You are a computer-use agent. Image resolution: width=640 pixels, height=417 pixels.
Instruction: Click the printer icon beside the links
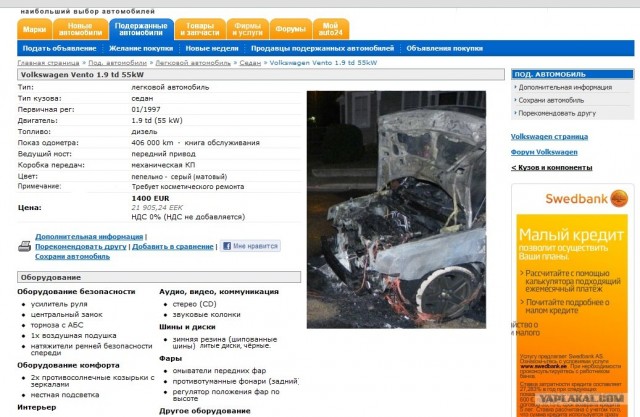click(x=24, y=246)
